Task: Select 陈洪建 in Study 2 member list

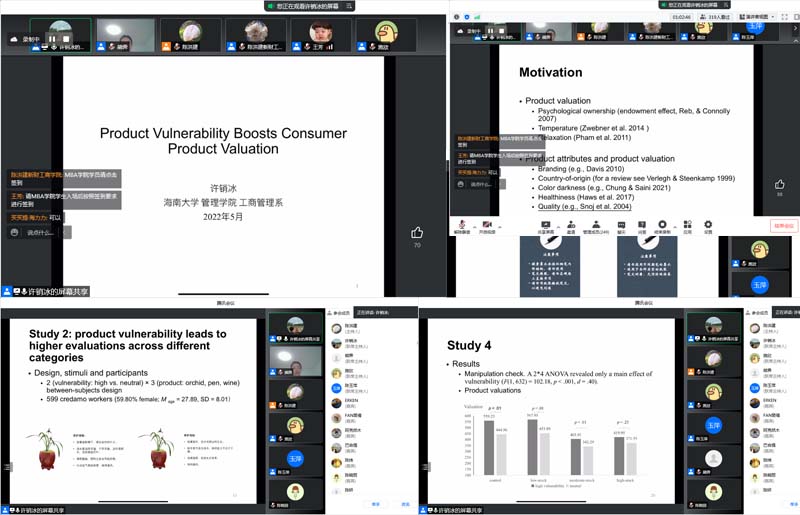Action: 352,326
